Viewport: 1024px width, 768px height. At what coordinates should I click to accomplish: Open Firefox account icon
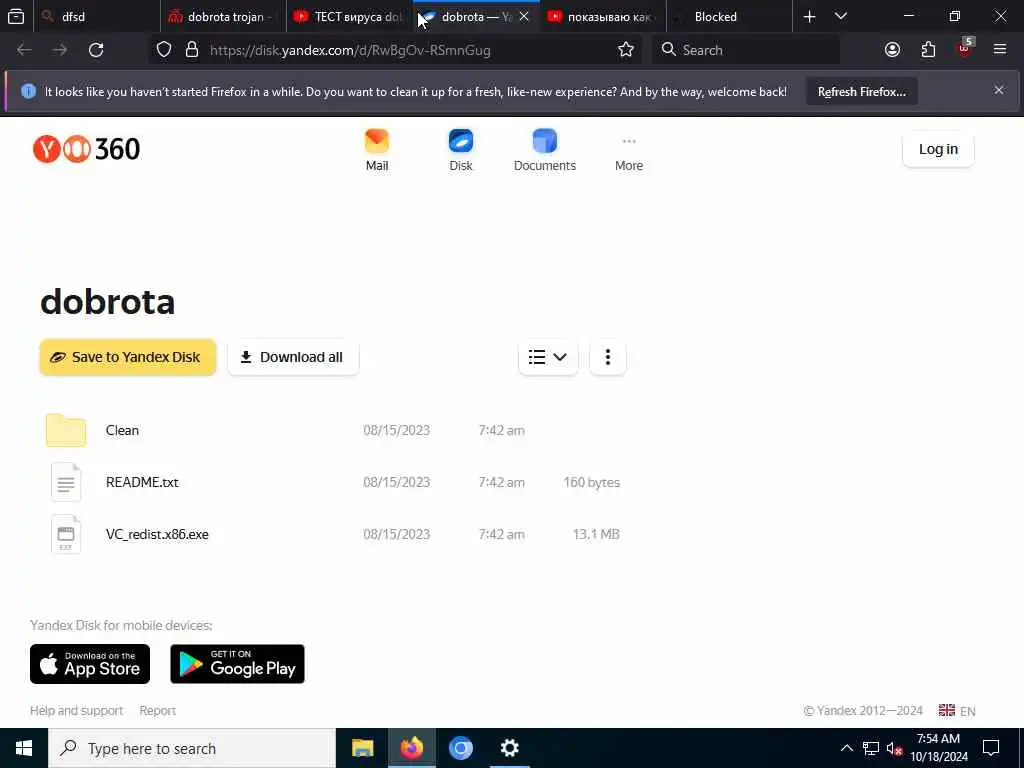[x=892, y=50]
